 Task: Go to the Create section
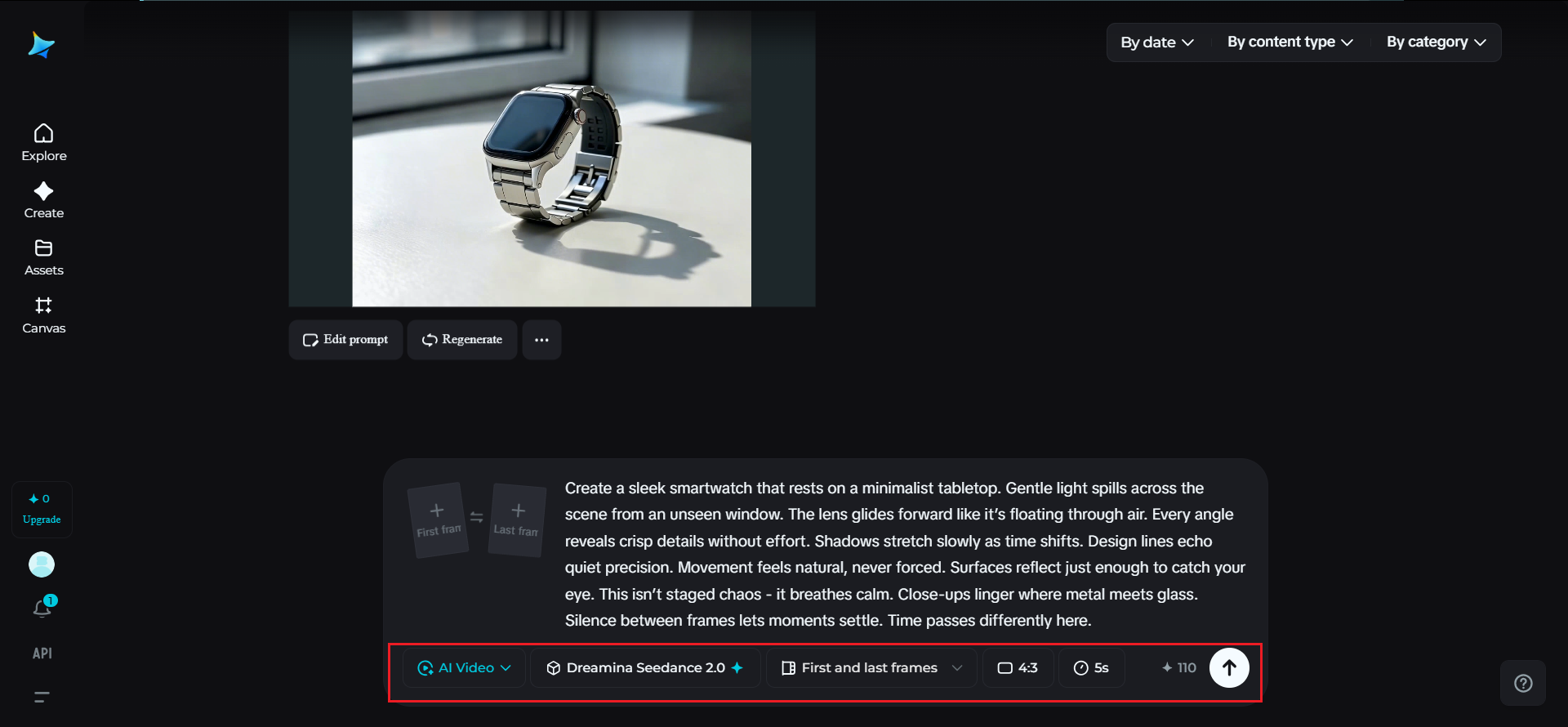click(x=44, y=200)
